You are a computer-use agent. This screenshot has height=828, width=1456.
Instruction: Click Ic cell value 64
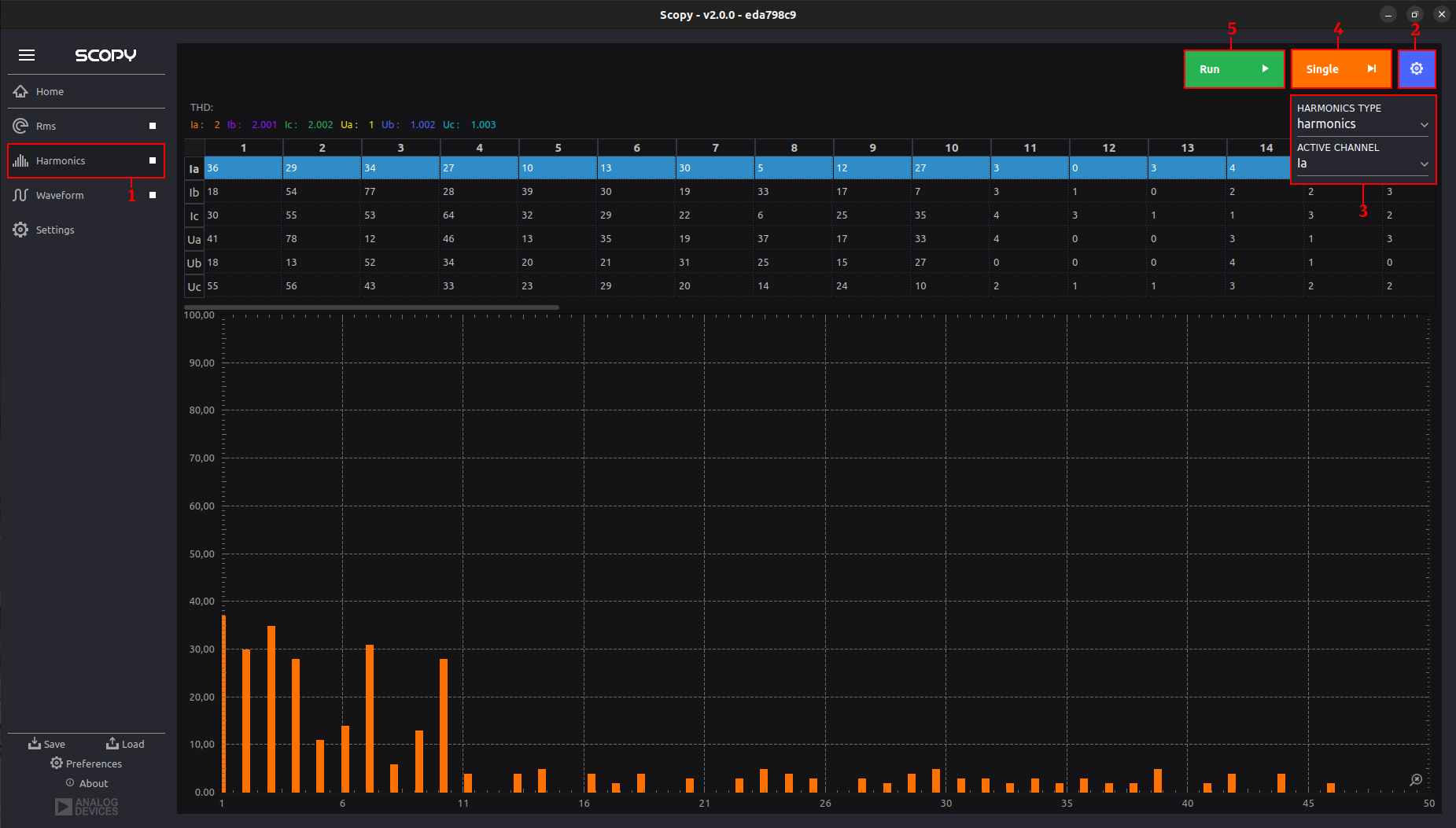479,215
